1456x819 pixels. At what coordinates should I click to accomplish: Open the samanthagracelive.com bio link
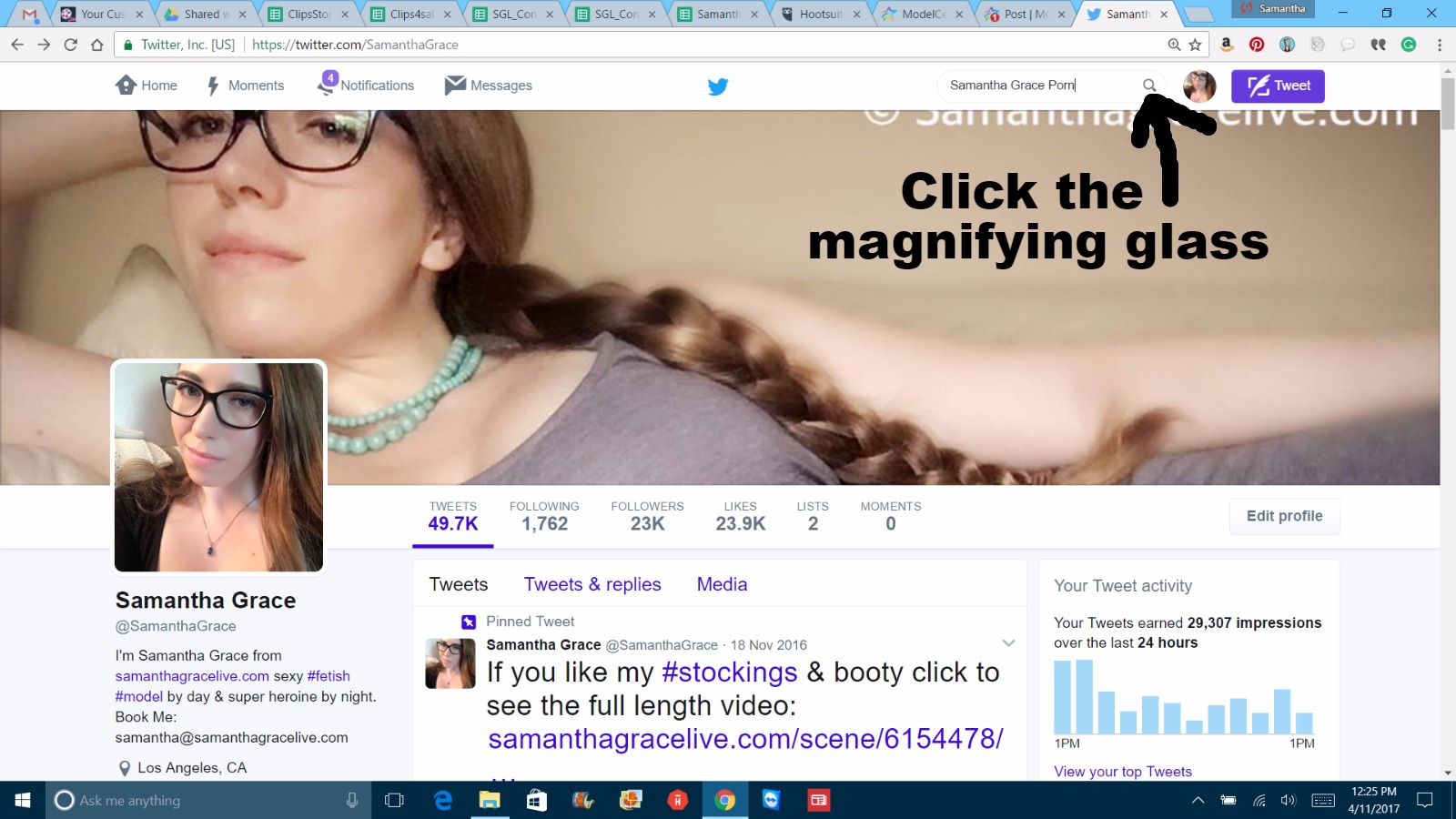[192, 676]
